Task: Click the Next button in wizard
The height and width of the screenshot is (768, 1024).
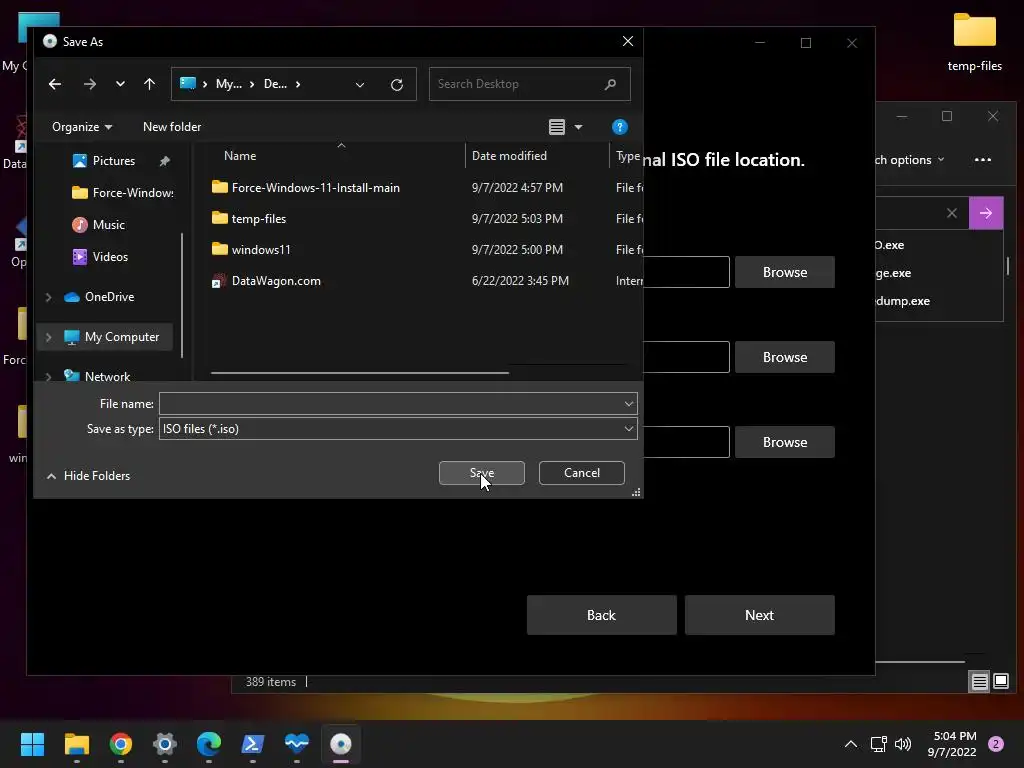Action: 760,615
